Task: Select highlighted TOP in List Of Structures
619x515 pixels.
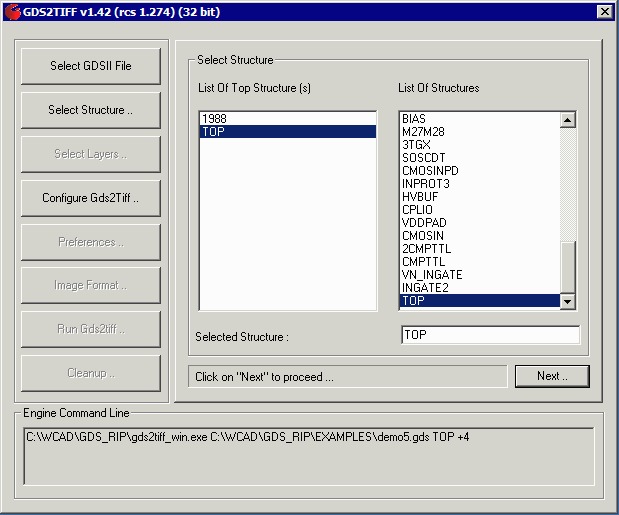Action: 480,301
